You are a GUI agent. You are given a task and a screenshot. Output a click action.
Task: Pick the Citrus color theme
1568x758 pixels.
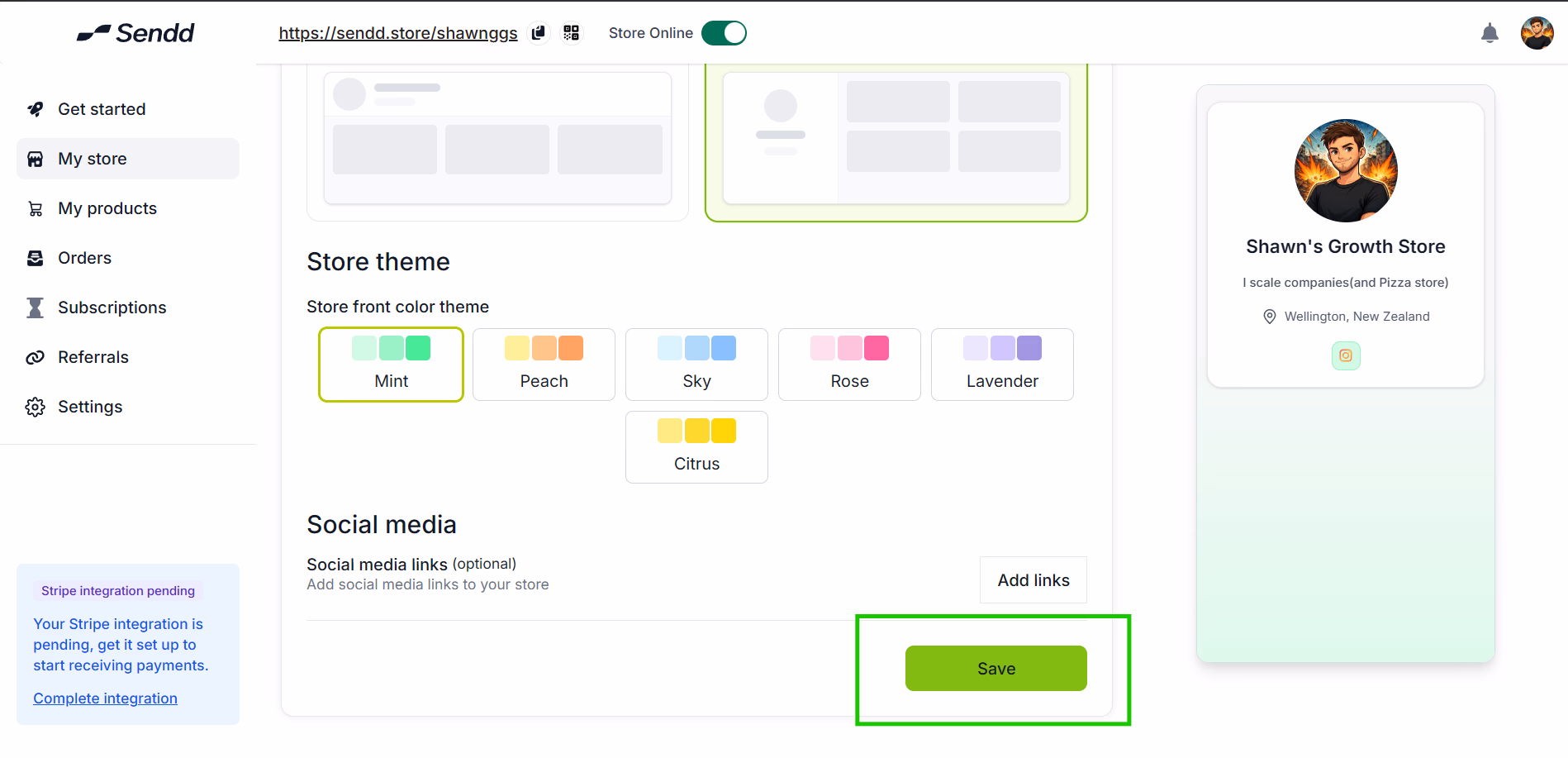[696, 447]
